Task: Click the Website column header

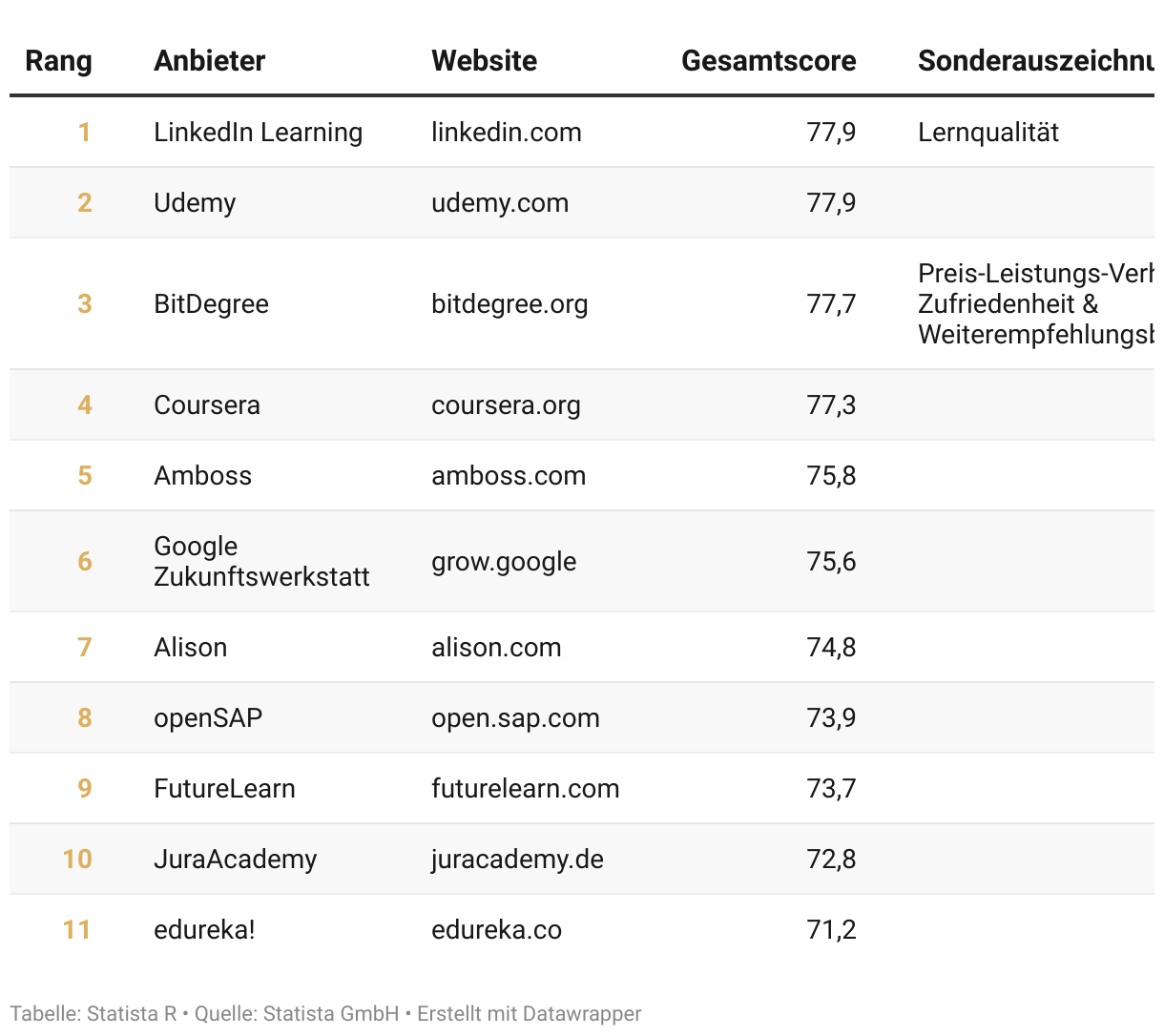Action: [484, 61]
